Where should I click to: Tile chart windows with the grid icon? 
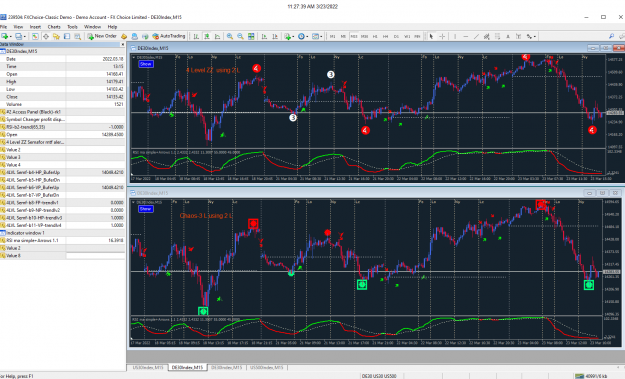[251, 36]
